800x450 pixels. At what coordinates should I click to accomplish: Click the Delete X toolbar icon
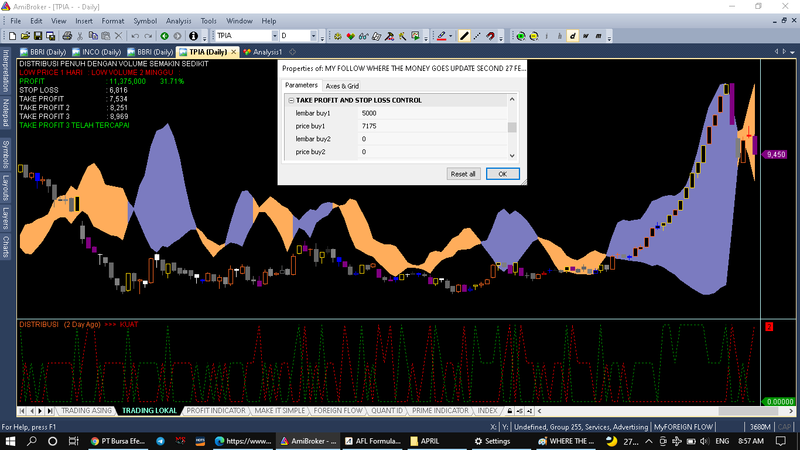tap(118, 36)
